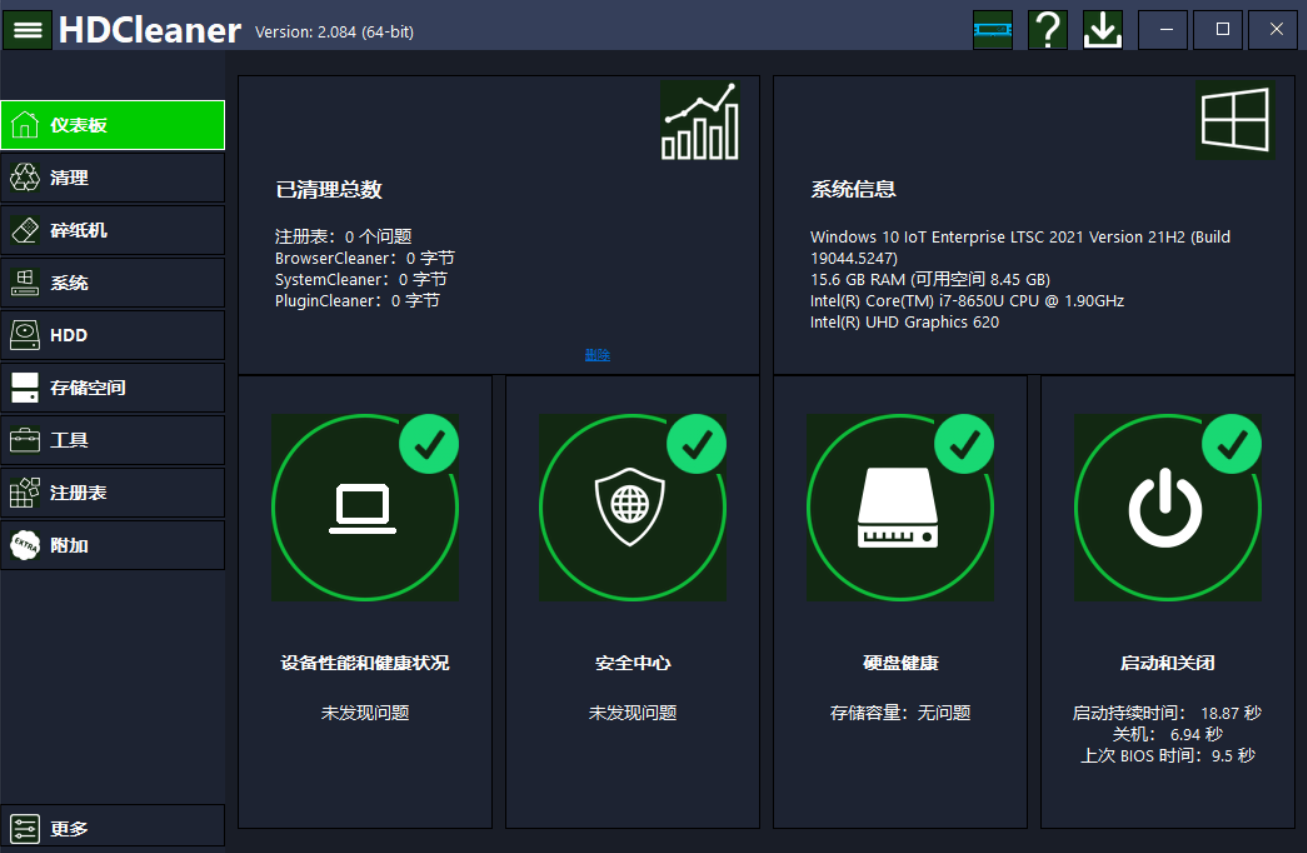Click checkmark badge on security center tile
This screenshot has height=853, width=1307.
(x=697, y=444)
